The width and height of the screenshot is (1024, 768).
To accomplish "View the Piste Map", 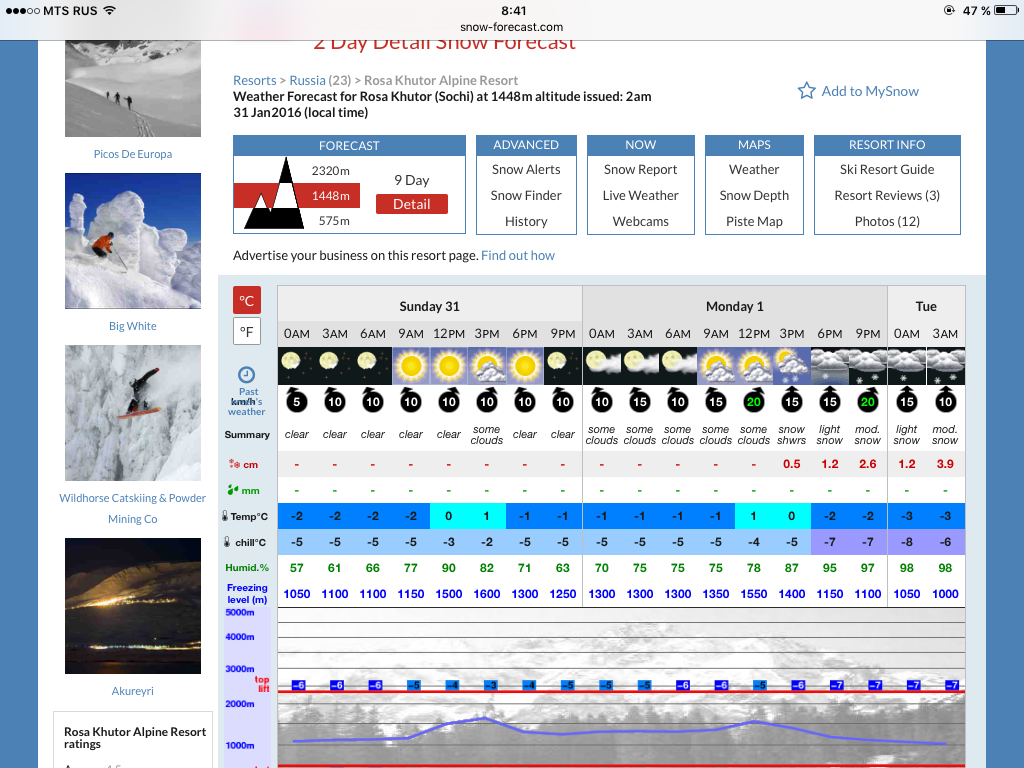I will pyautogui.click(x=754, y=221).
